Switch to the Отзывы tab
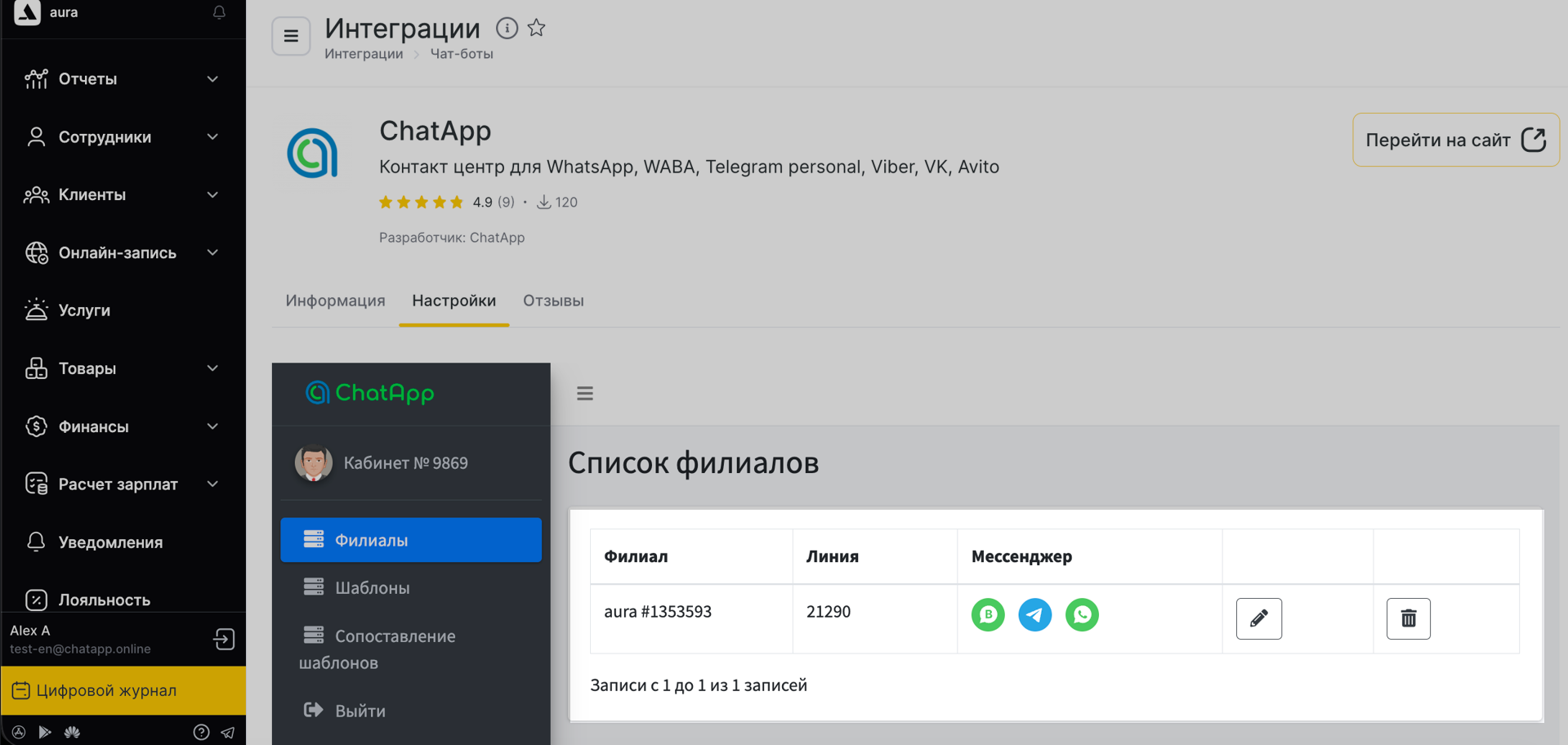 coord(553,301)
